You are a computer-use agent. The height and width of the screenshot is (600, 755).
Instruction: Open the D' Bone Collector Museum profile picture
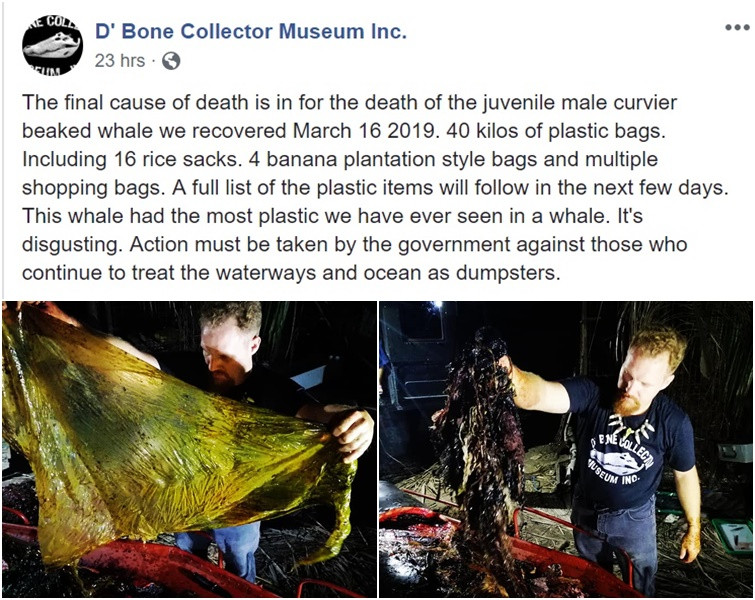pos(52,46)
